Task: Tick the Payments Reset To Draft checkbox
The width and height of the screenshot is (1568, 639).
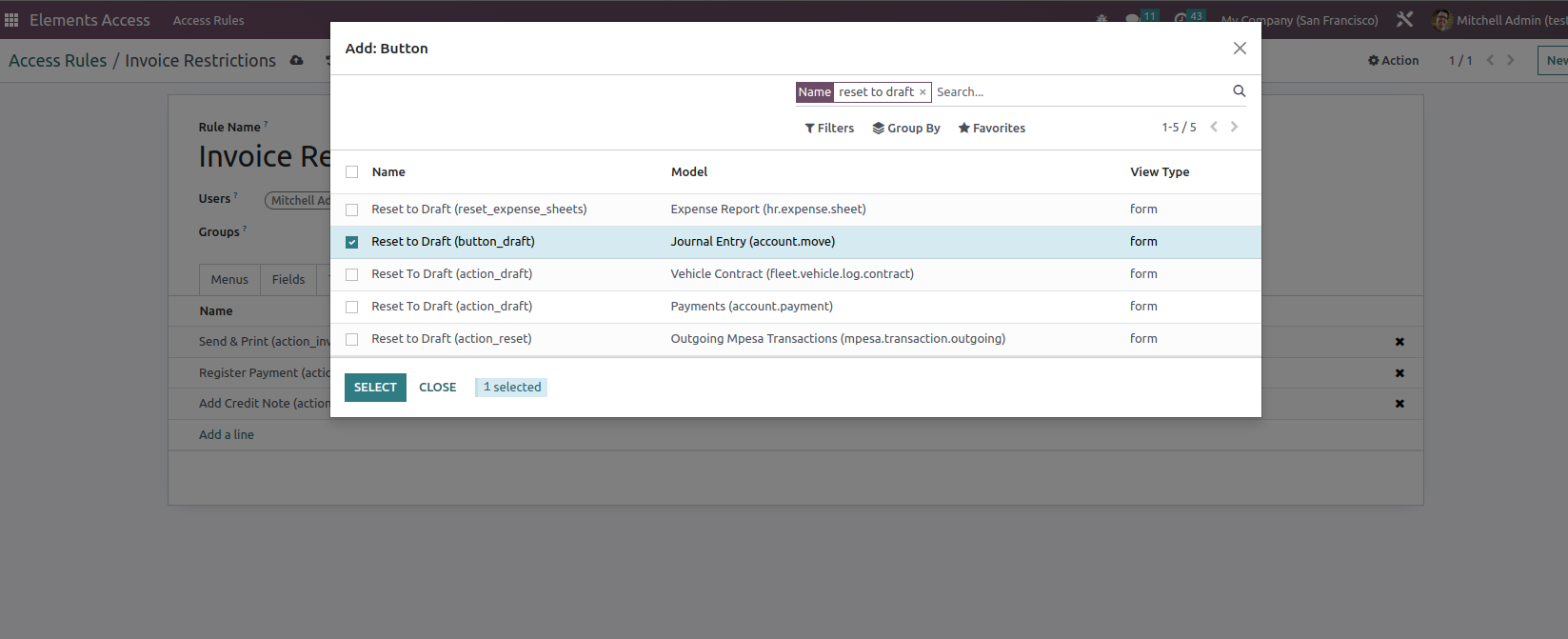Action: pos(352,307)
